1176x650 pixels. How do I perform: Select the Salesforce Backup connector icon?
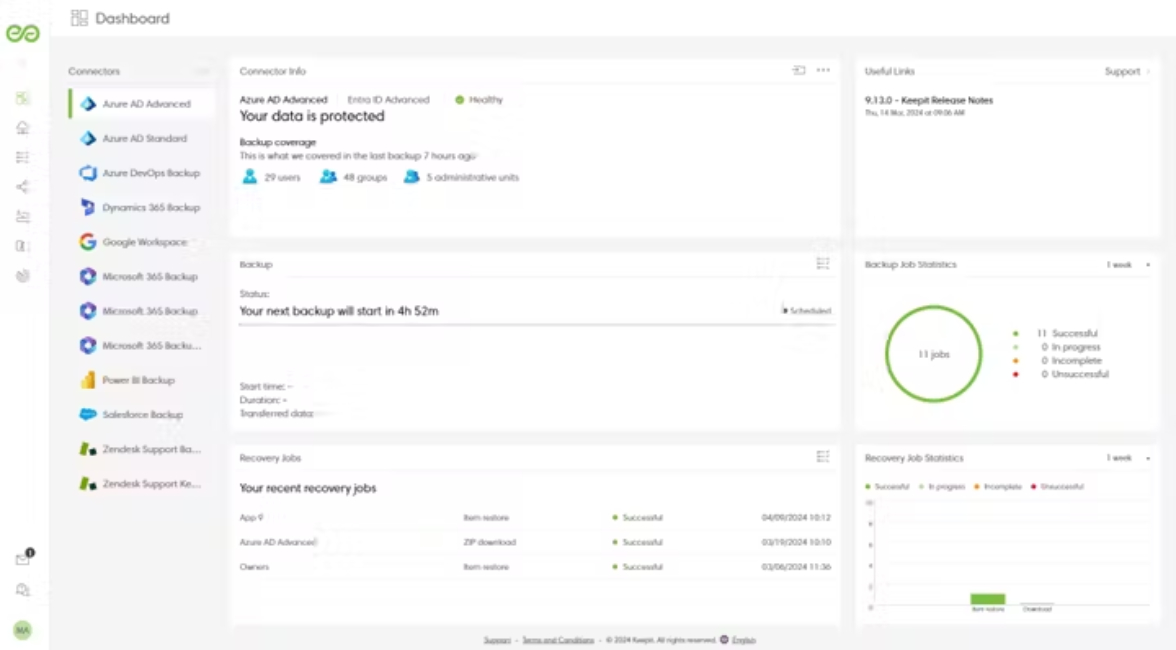pos(88,414)
